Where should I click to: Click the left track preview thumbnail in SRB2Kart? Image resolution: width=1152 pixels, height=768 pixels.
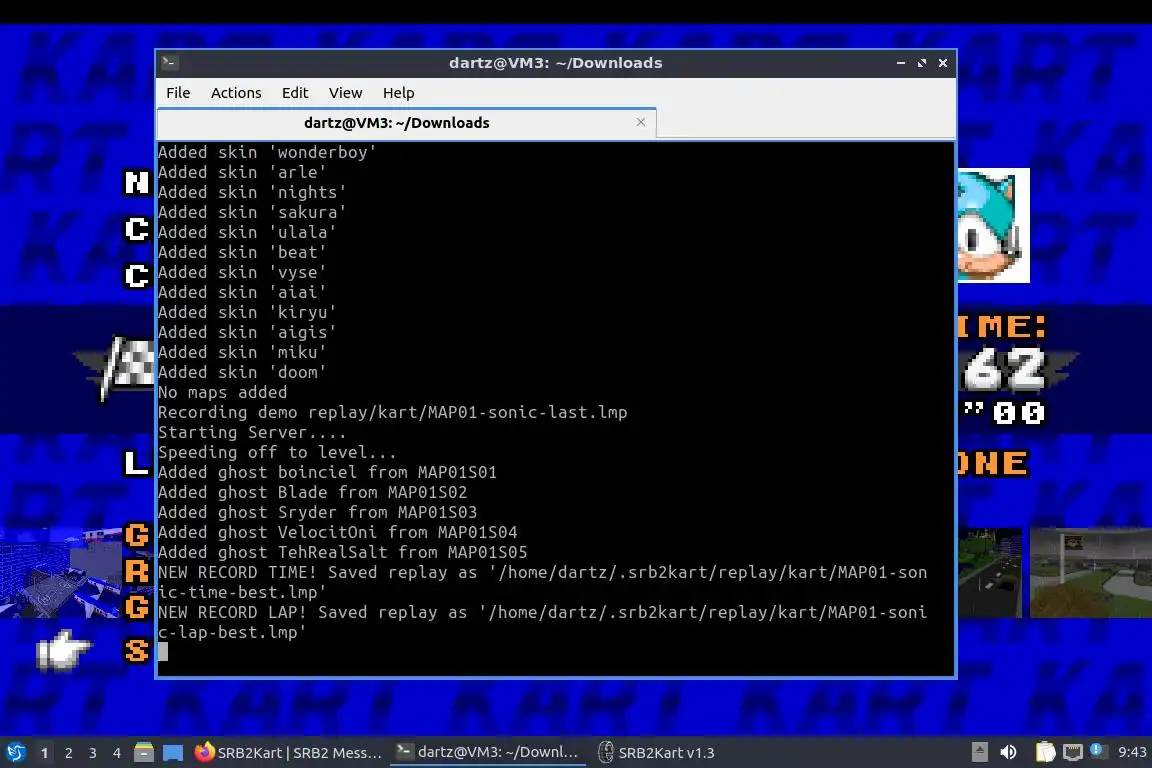(x=62, y=572)
